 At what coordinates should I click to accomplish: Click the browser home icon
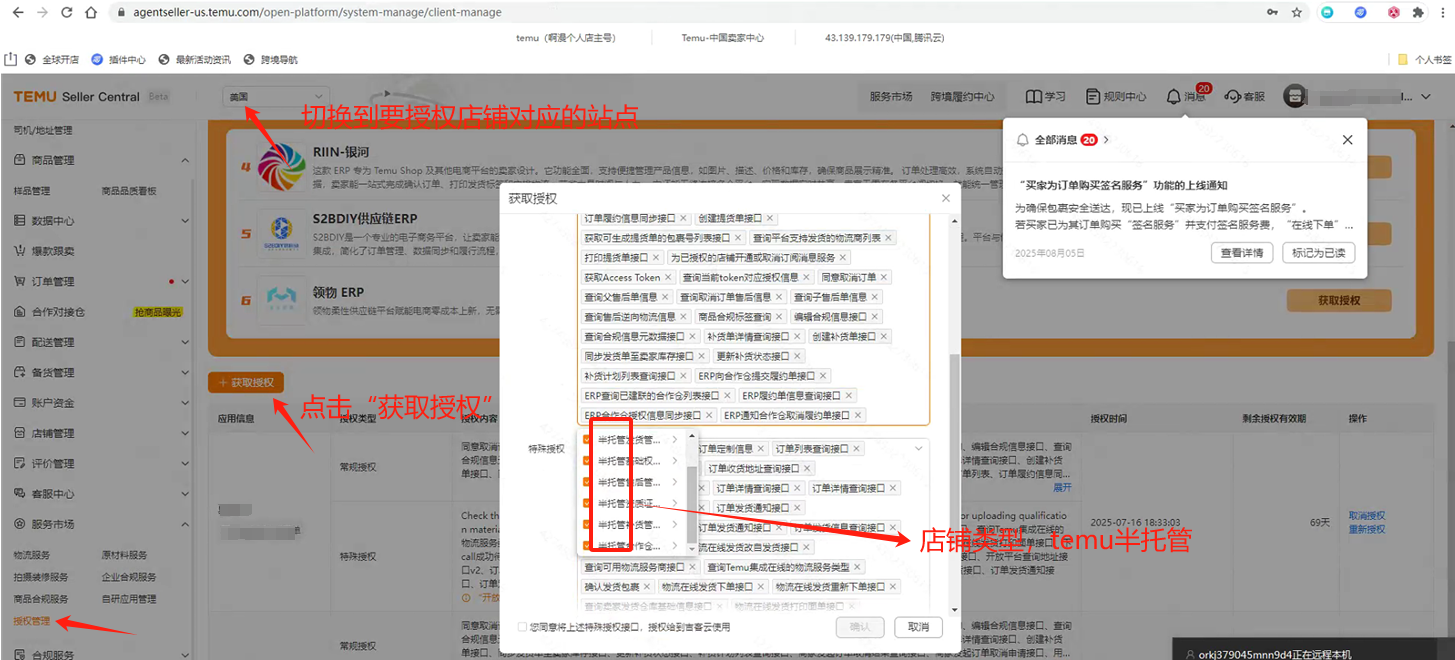tap(91, 13)
